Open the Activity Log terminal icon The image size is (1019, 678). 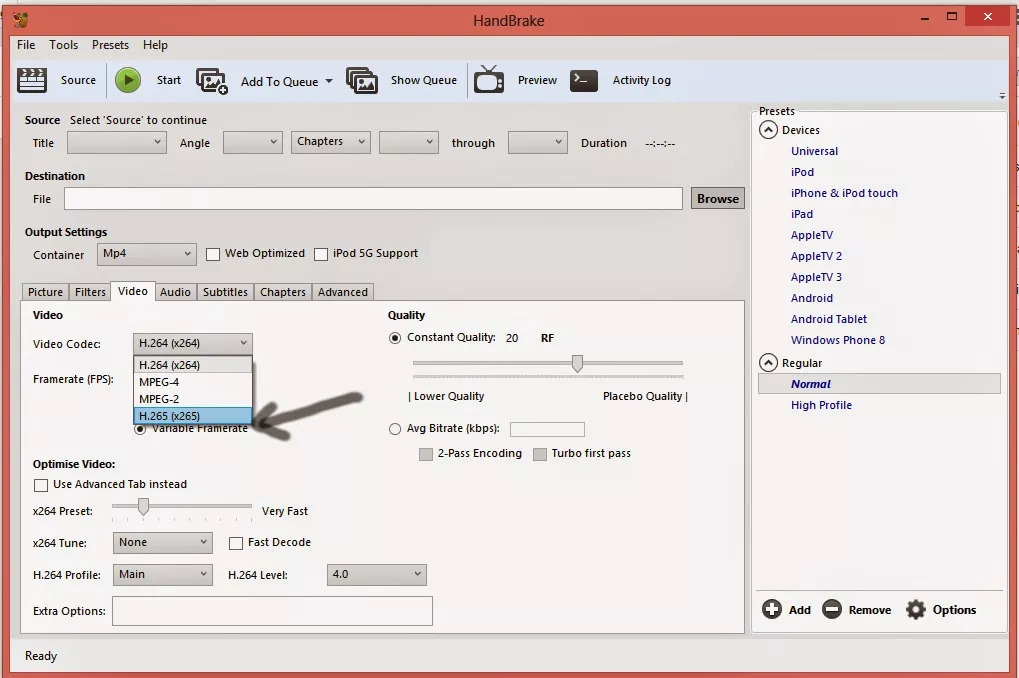[x=584, y=80]
